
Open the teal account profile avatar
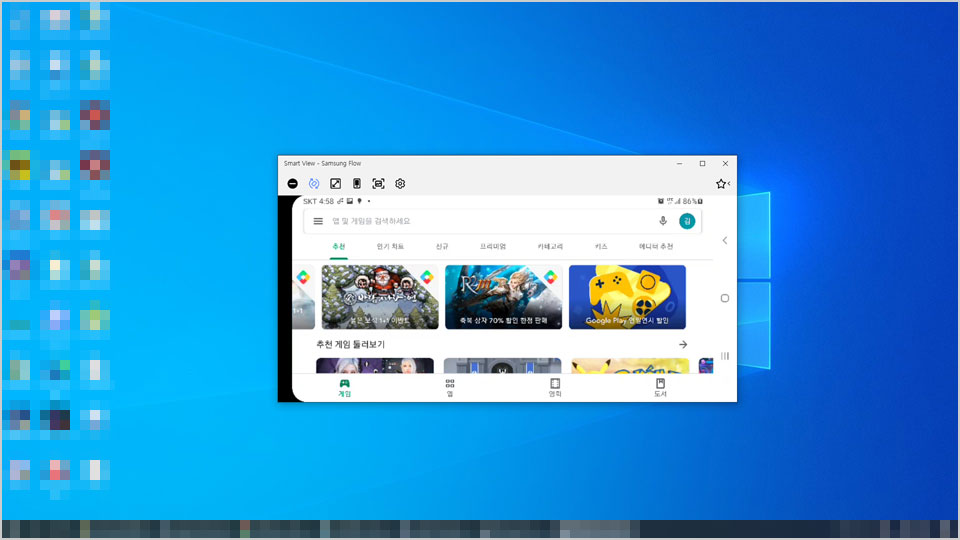tap(687, 221)
